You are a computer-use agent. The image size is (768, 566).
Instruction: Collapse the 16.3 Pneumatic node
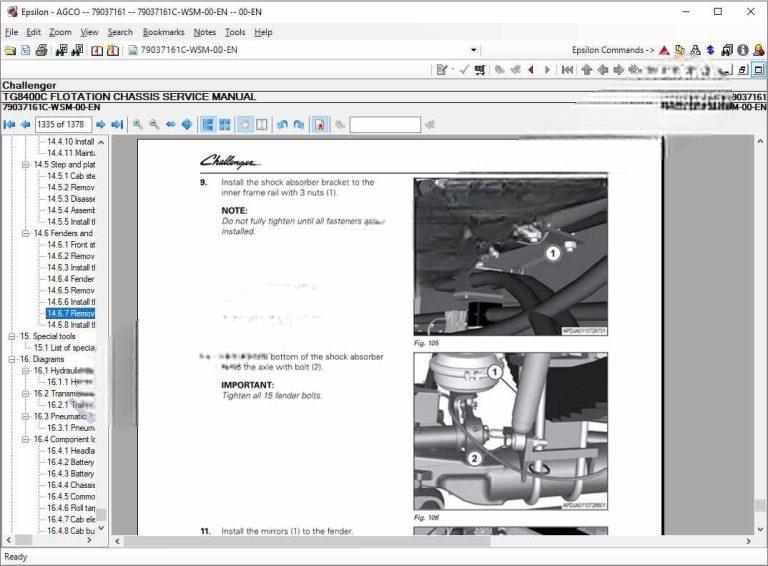[x=25, y=416]
